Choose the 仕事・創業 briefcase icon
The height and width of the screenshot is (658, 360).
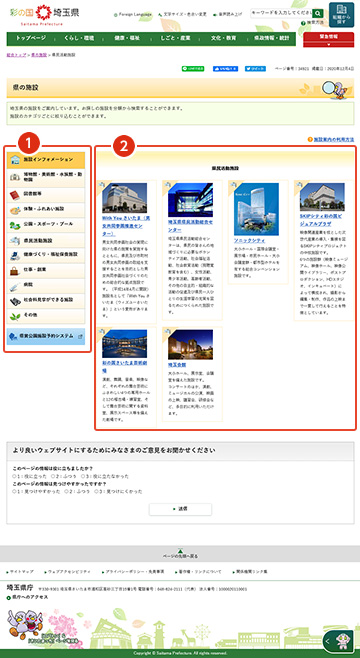pyautogui.click(x=15, y=270)
